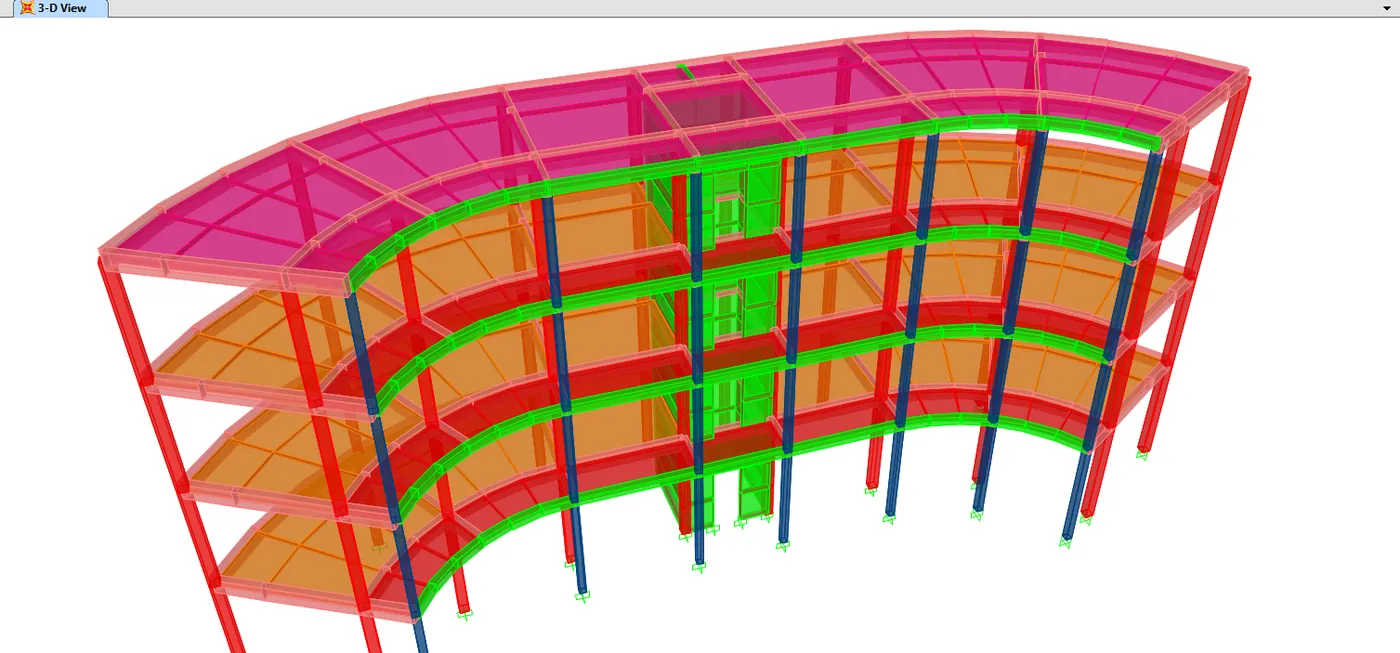Click the short green beam atop the roof
Viewport: 1400px width, 653px height.
click(x=685, y=72)
